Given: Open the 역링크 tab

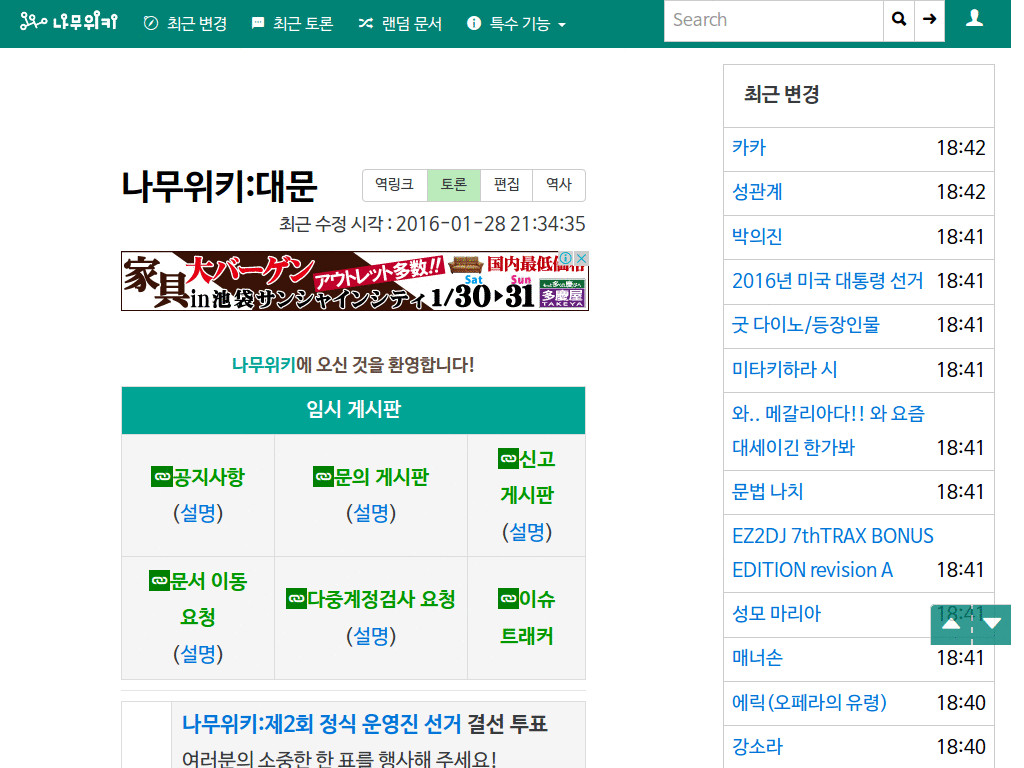Looking at the screenshot, I should 394,185.
